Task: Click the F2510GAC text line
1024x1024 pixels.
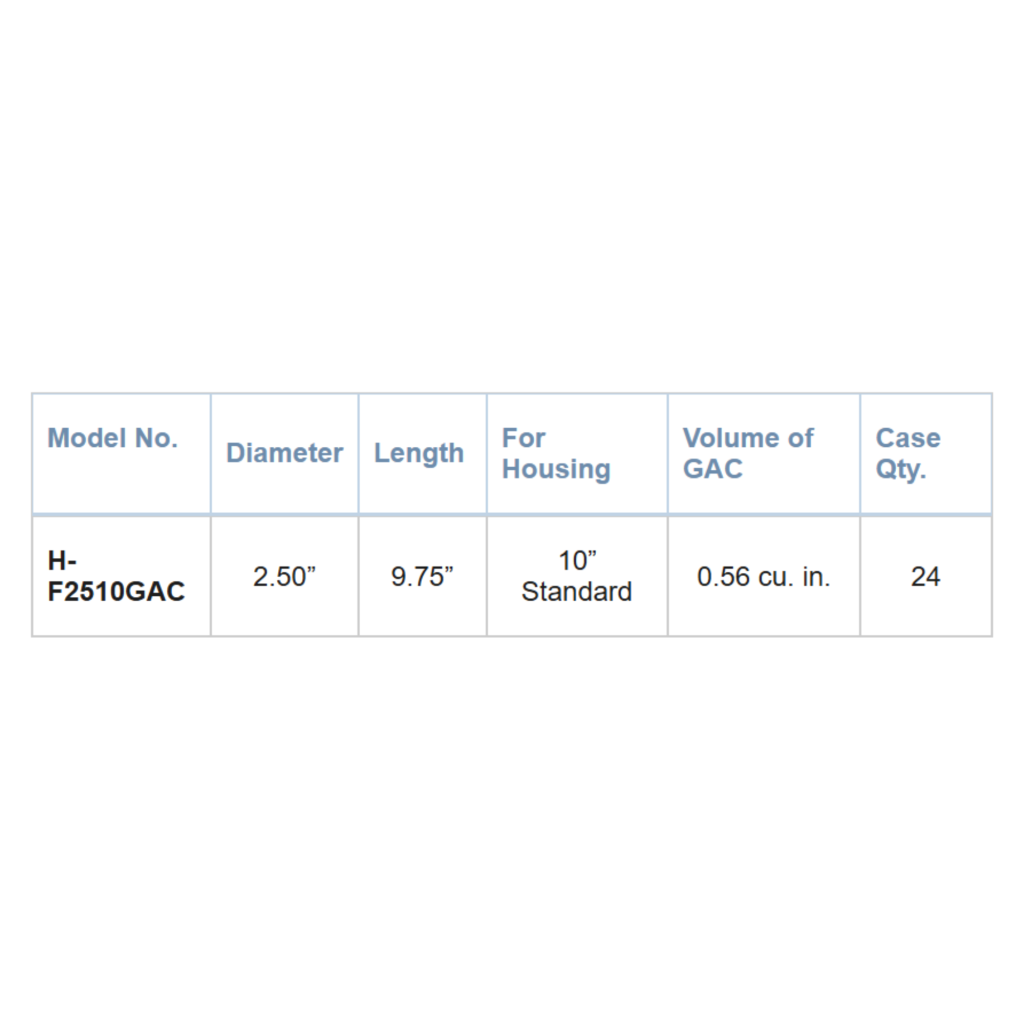Action: point(116,592)
